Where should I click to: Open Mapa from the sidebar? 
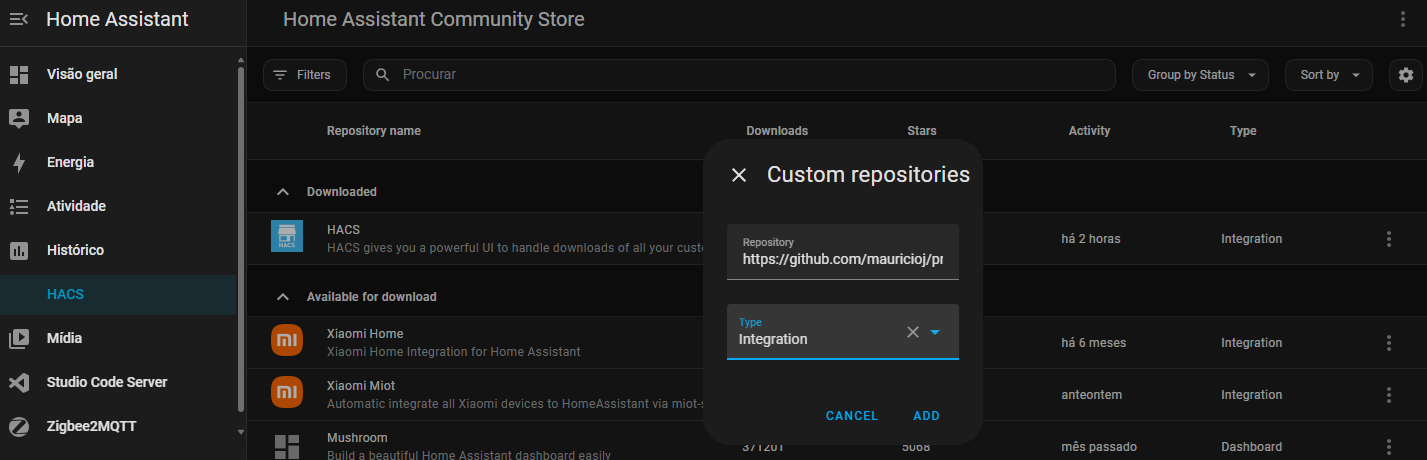tap(118, 118)
